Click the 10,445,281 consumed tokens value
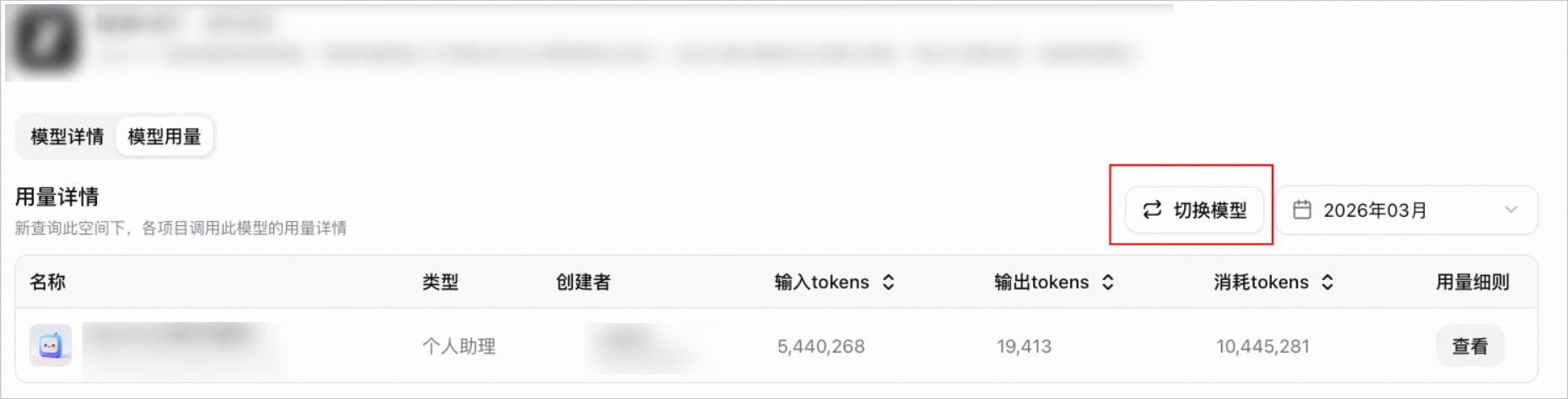Viewport: 1568px width, 399px height. click(x=1263, y=347)
